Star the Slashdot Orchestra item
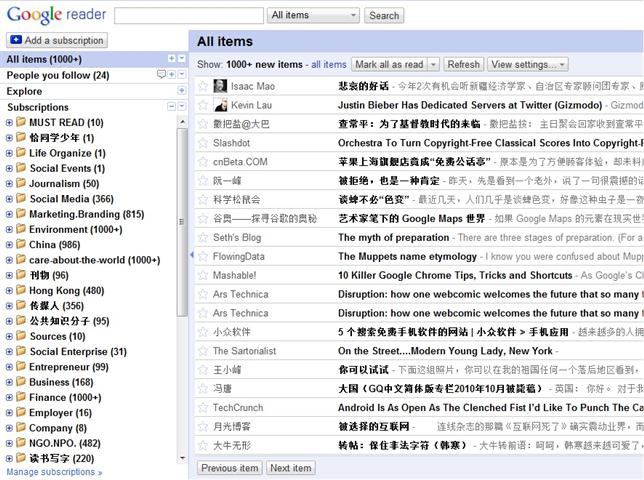Viewport: 644px width, 480px height. pyautogui.click(x=203, y=142)
